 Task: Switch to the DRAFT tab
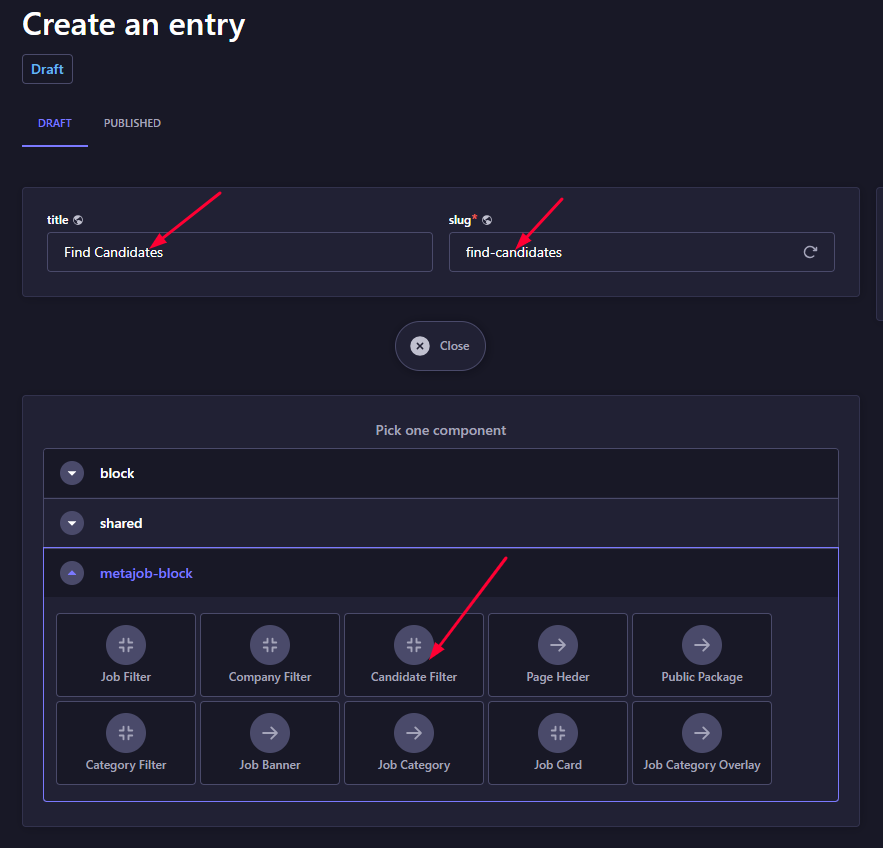55,123
